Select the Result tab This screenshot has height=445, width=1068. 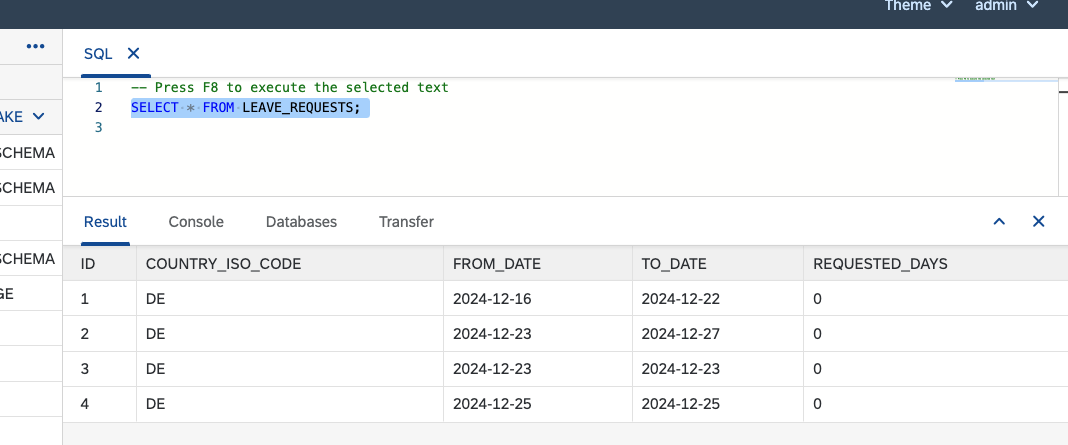tap(106, 221)
